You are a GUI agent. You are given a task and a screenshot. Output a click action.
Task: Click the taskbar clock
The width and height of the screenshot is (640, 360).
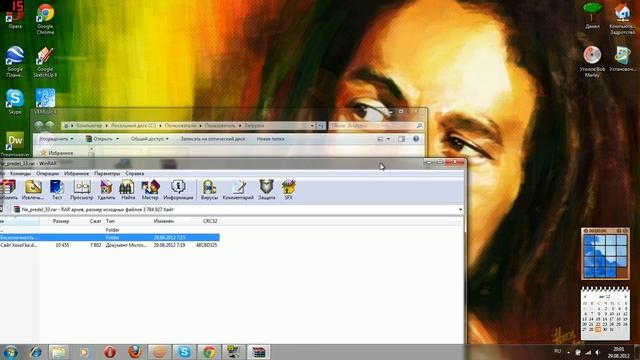point(618,352)
